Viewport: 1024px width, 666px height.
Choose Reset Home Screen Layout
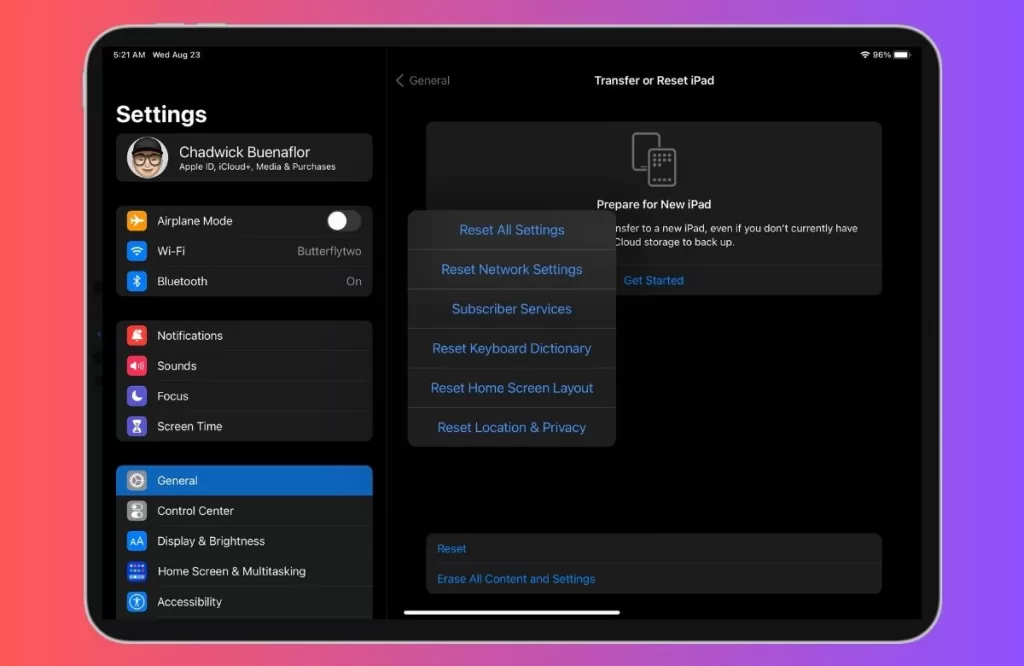pos(511,388)
